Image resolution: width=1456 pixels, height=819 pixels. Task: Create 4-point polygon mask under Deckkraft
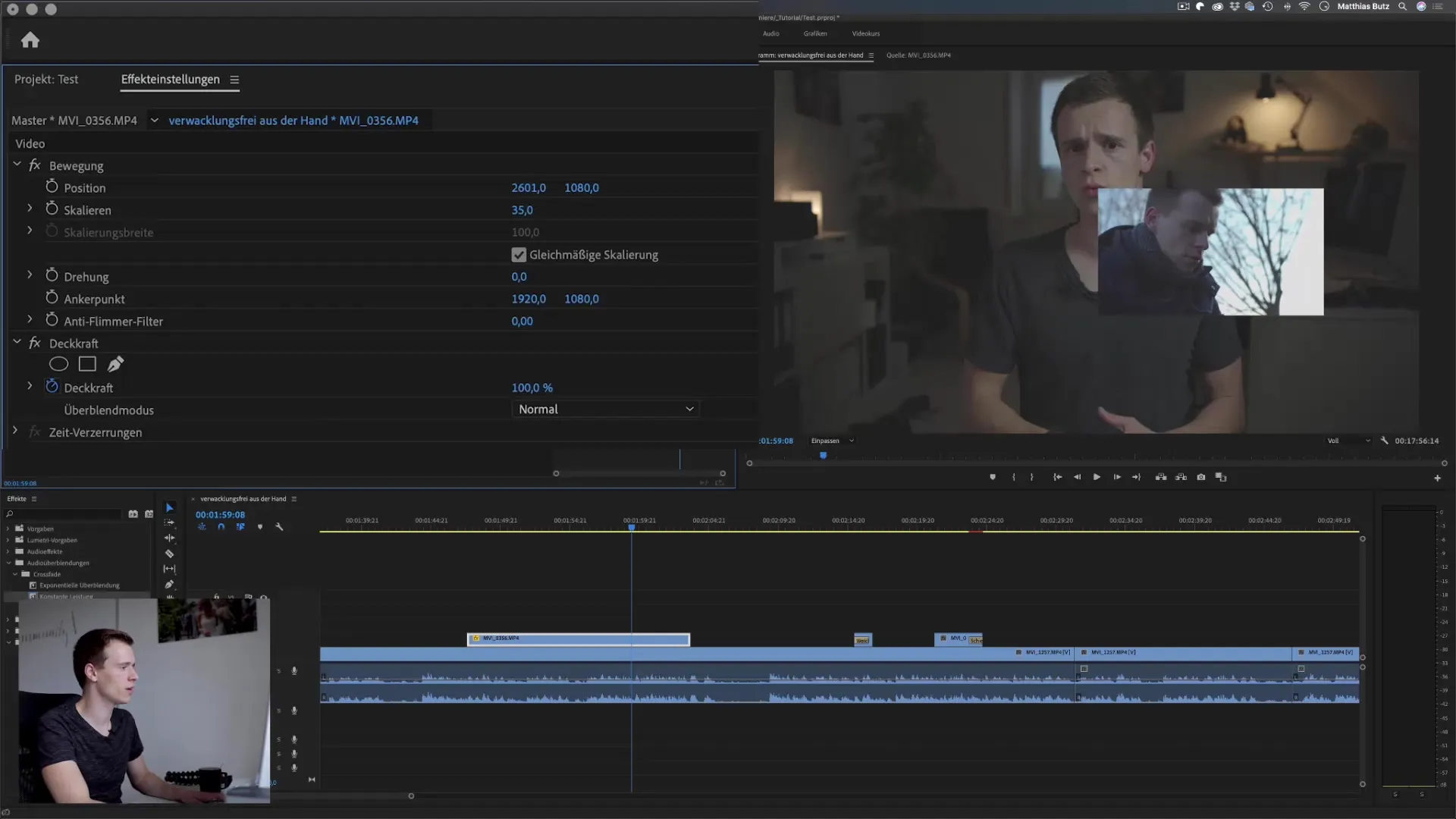87,364
